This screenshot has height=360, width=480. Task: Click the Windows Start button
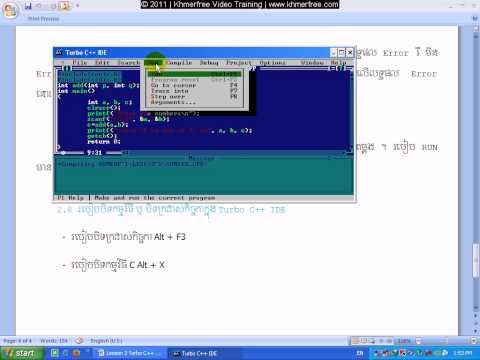pyautogui.click(x=22, y=353)
